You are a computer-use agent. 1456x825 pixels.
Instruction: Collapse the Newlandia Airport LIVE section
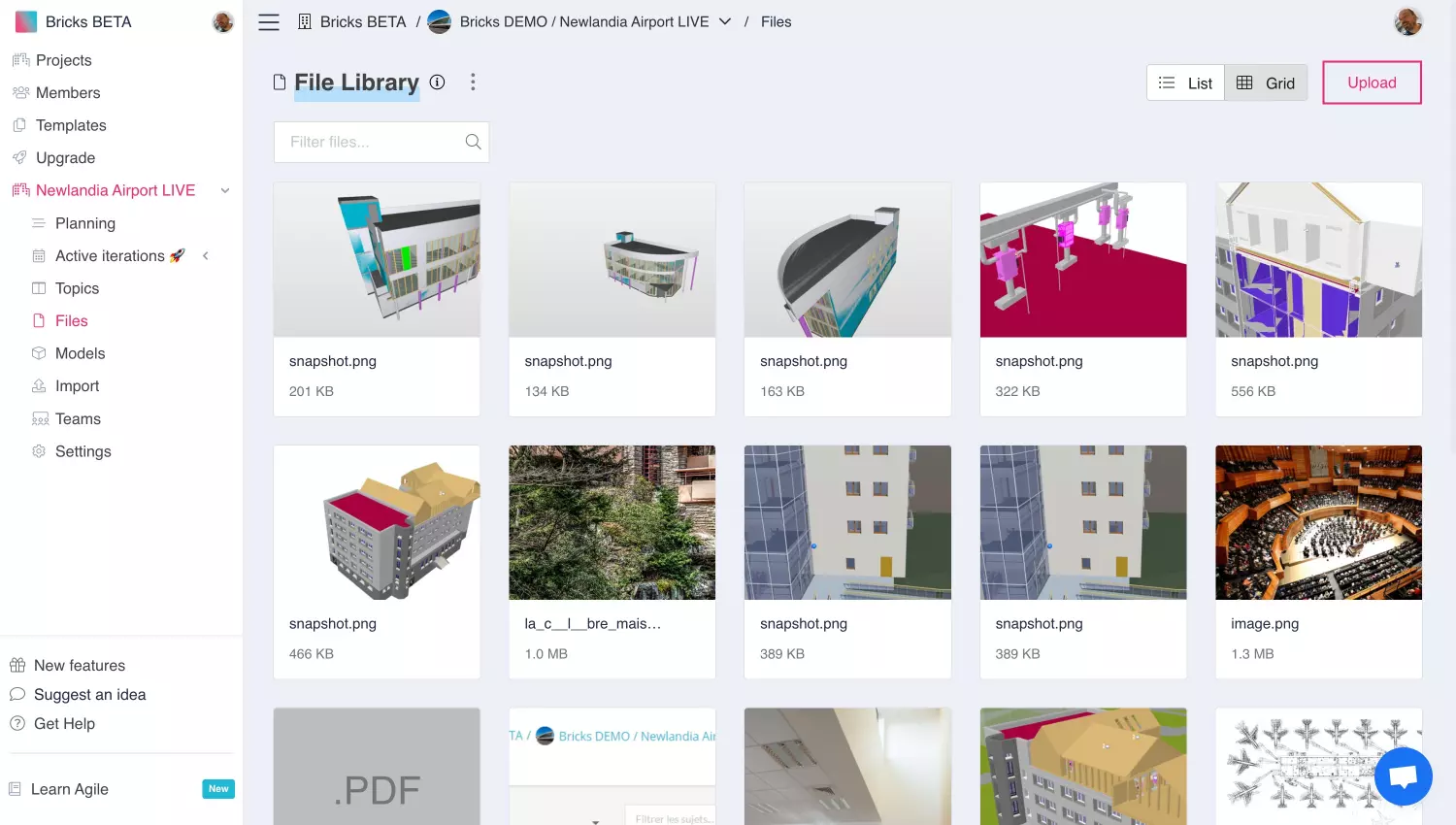click(225, 191)
